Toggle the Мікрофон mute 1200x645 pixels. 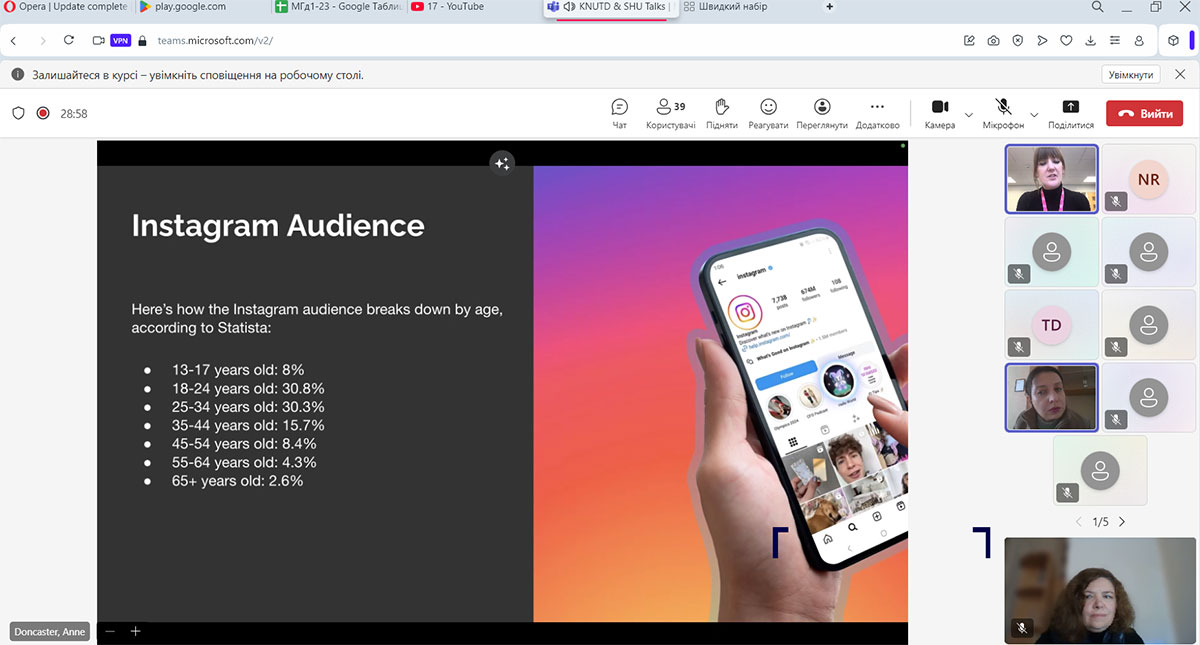pyautogui.click(x=1003, y=113)
